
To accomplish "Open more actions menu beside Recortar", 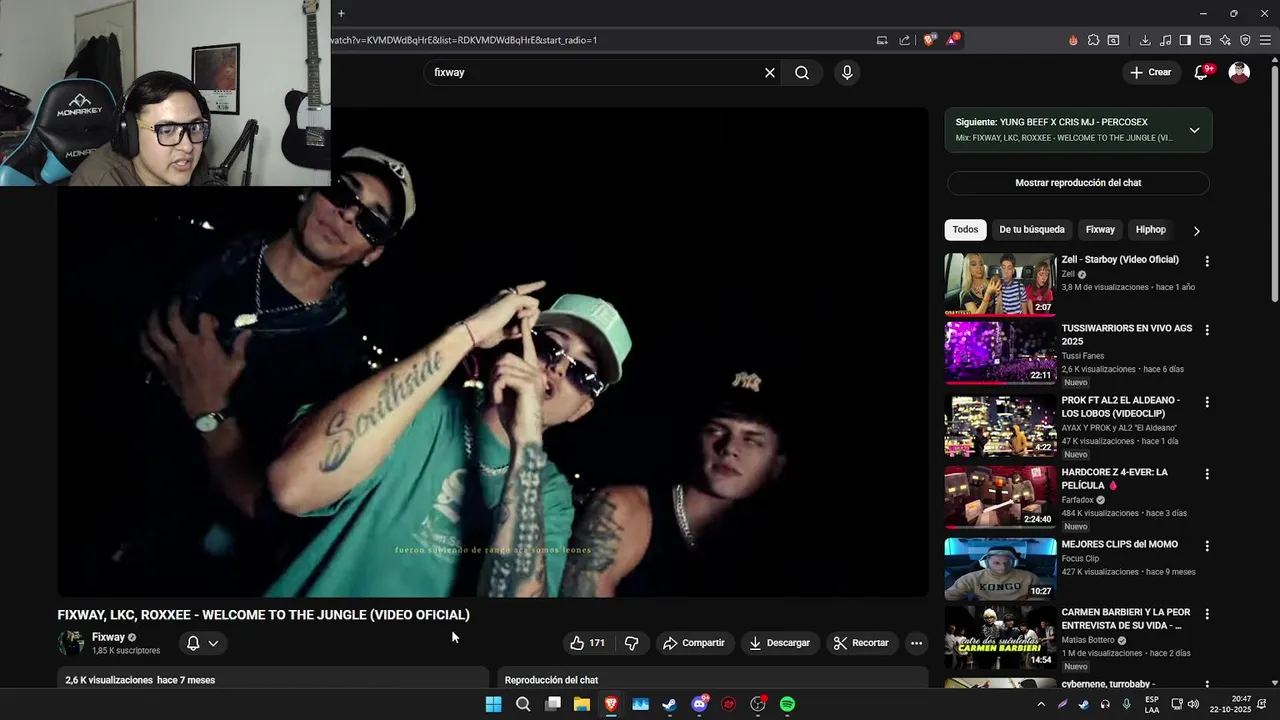I will (916, 643).
